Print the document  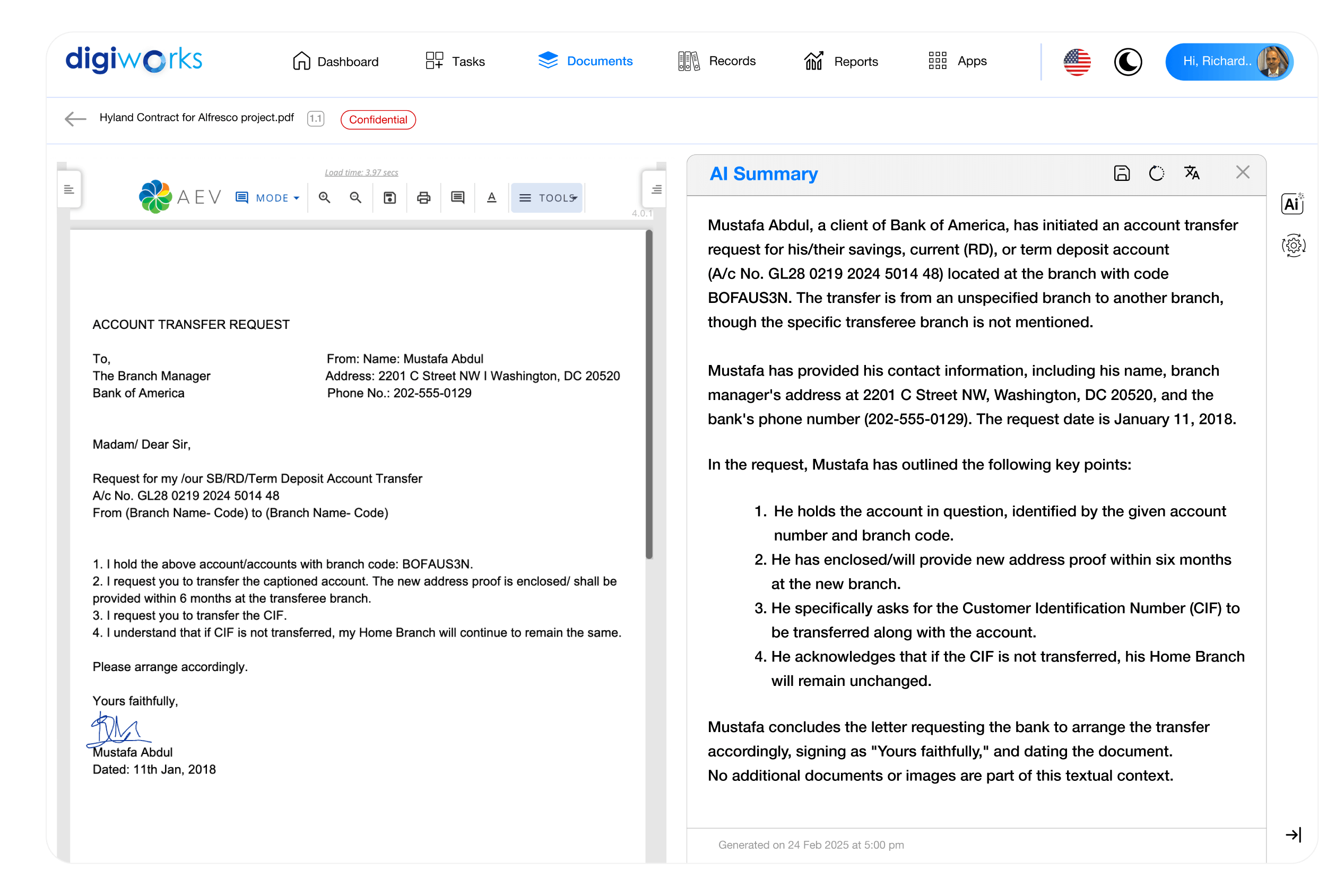(423, 198)
